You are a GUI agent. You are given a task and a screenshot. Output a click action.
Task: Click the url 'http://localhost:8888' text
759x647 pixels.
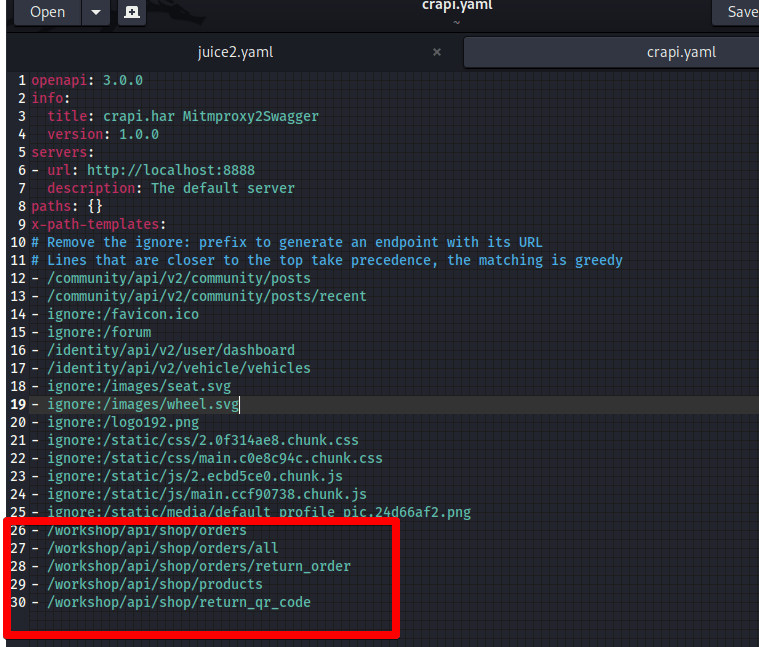171,170
